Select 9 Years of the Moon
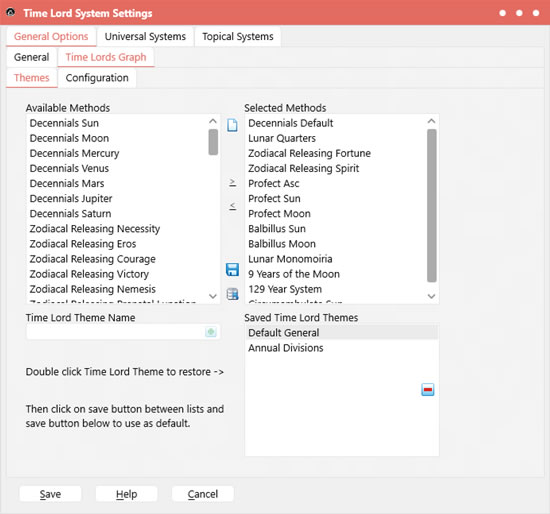The width and height of the screenshot is (550, 514). pyautogui.click(x=336, y=274)
